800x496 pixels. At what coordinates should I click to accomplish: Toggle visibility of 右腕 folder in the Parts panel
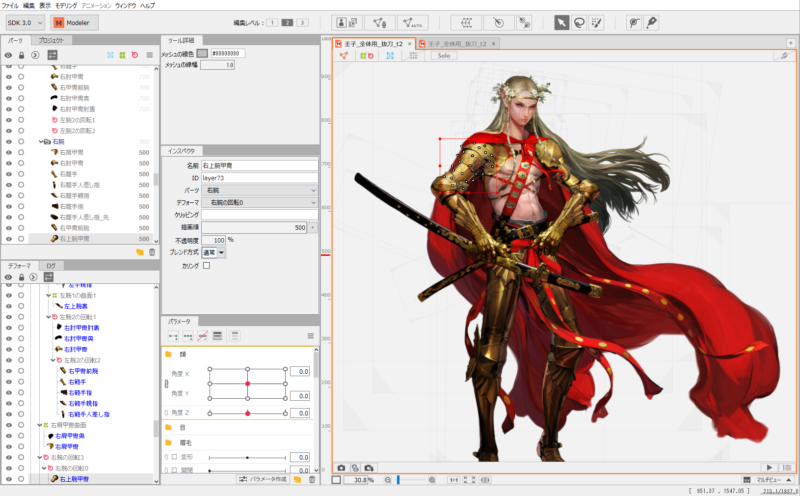point(9,141)
